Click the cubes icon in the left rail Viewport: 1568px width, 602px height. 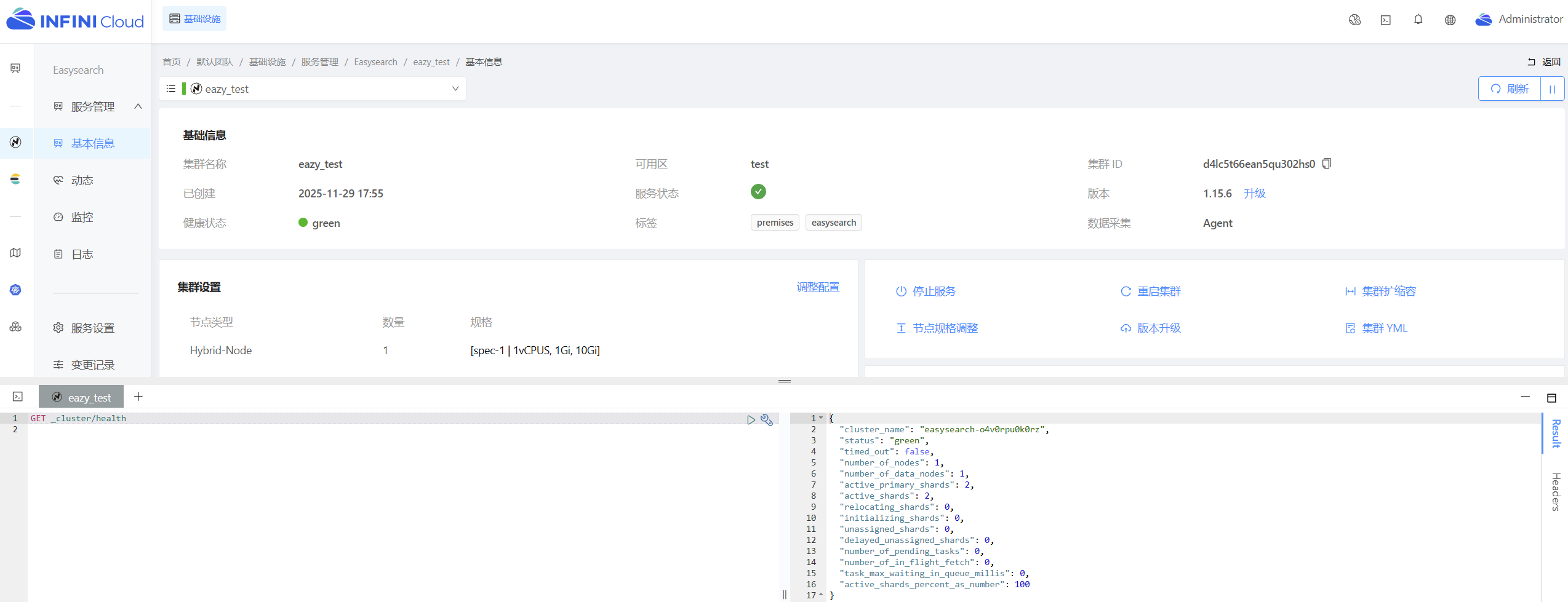tap(16, 327)
